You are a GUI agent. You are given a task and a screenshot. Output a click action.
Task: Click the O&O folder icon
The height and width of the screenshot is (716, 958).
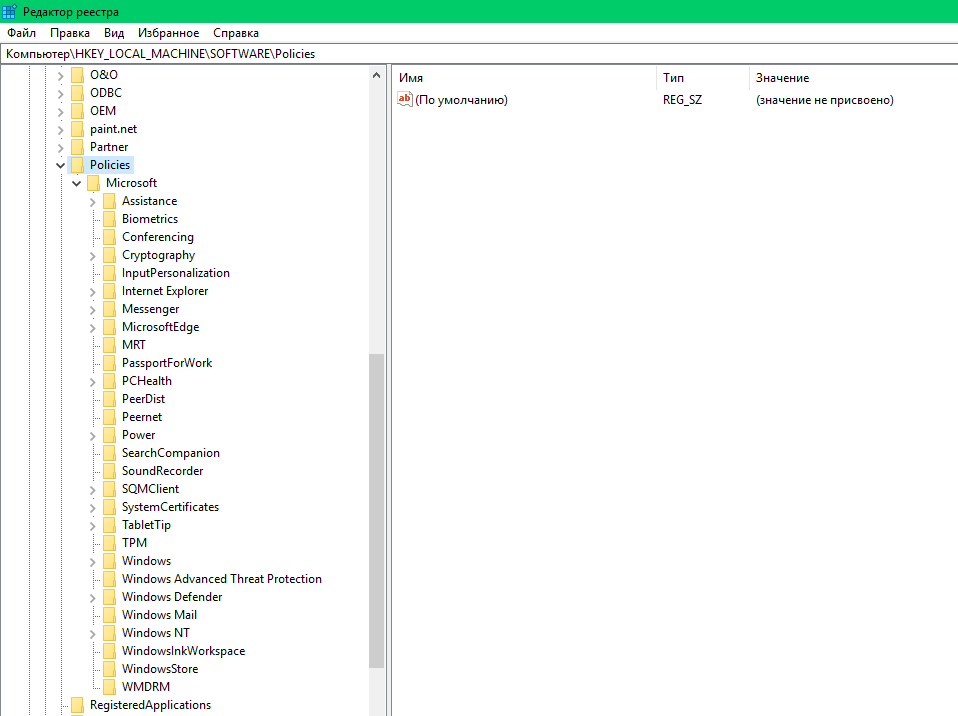point(78,75)
